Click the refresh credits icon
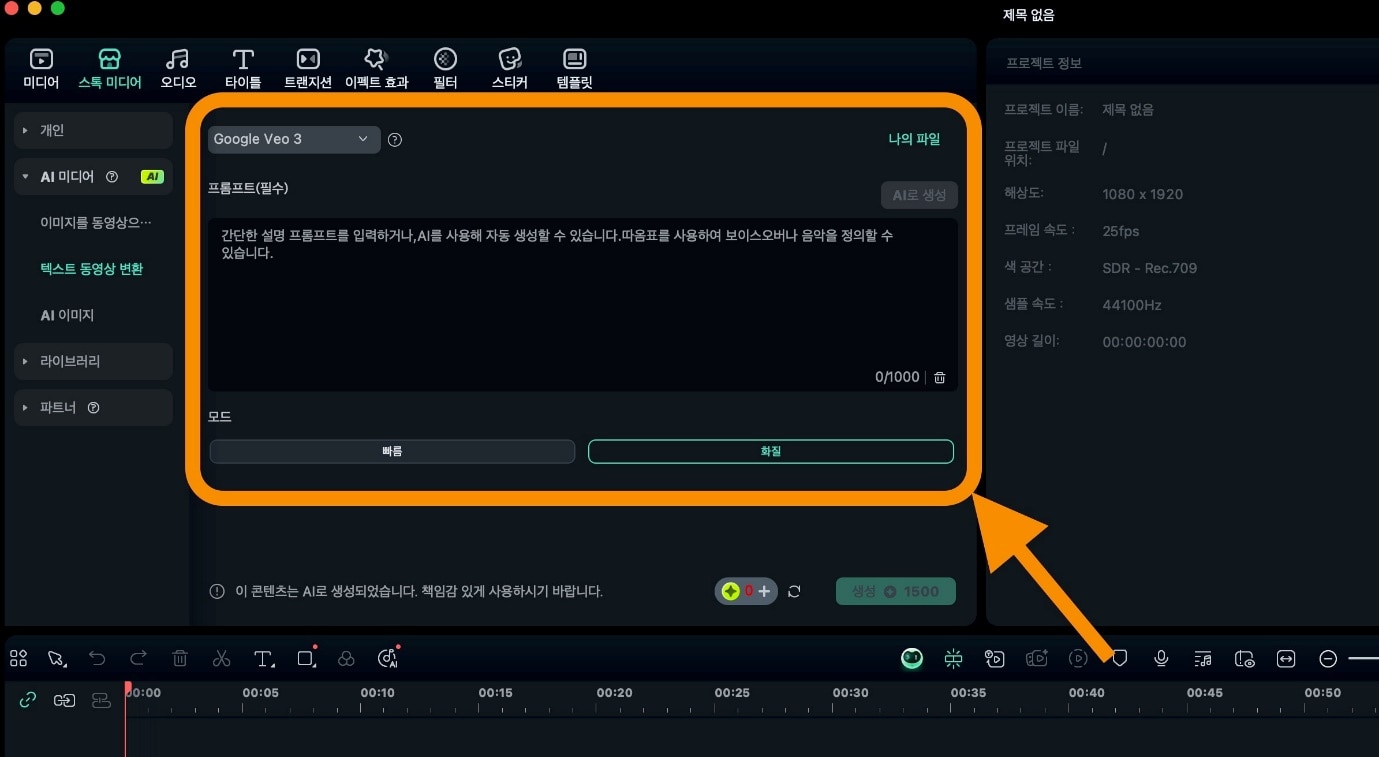 pyautogui.click(x=794, y=592)
